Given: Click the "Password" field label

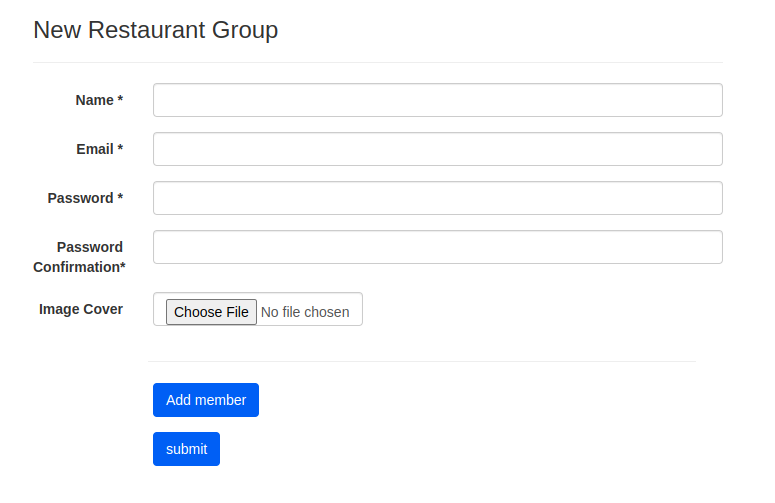Looking at the screenshot, I should point(80,198).
